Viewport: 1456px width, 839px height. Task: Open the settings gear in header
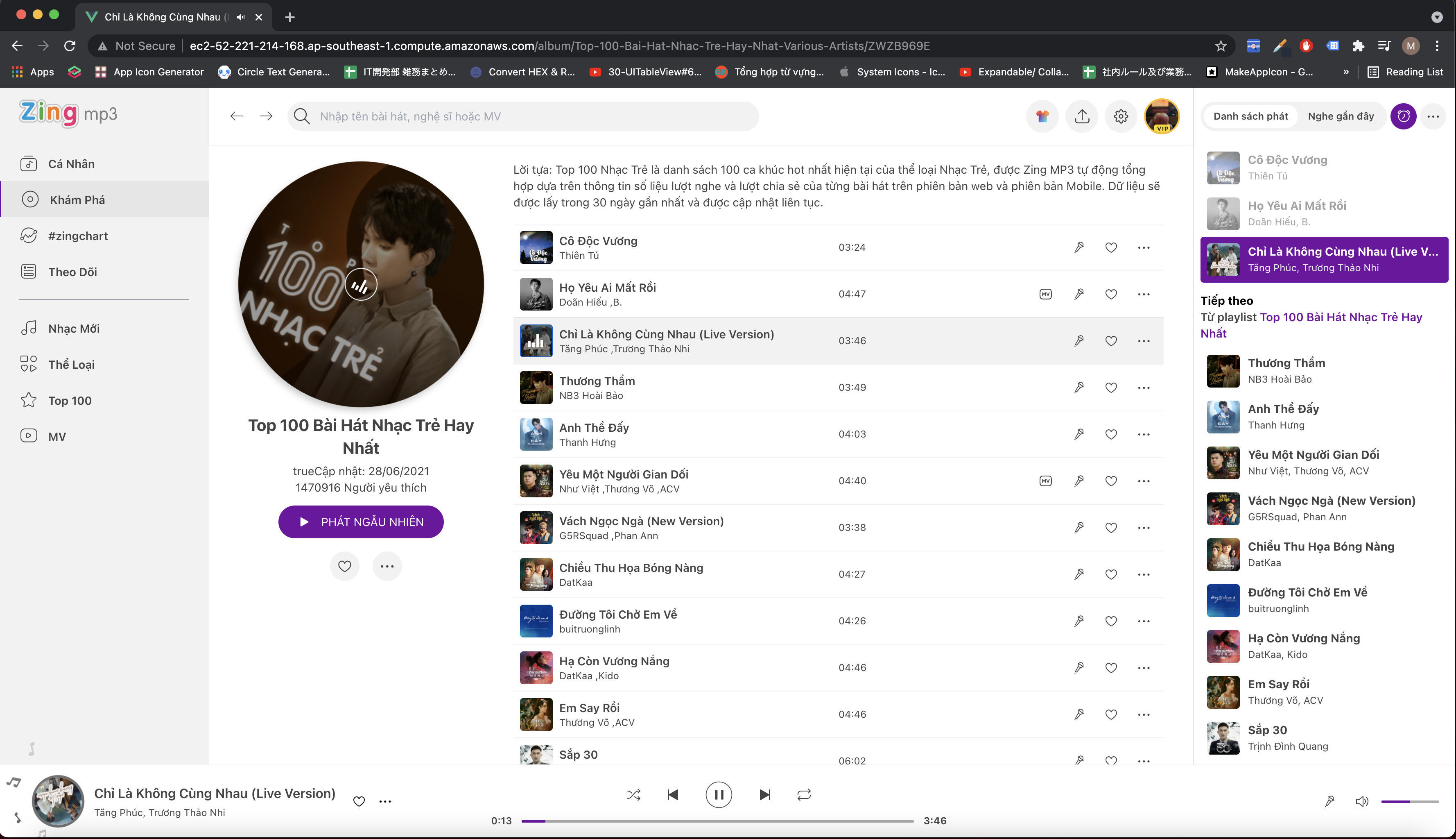pos(1120,116)
